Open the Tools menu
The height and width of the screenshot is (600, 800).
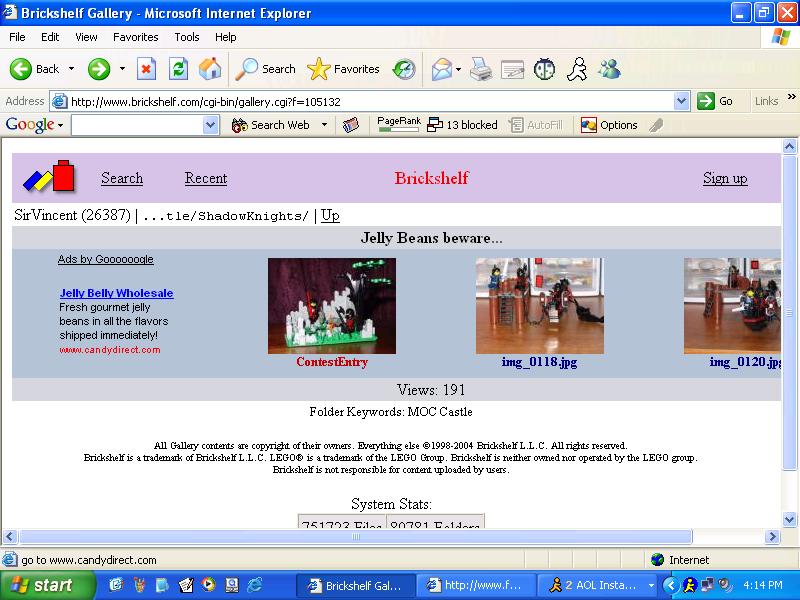187,37
